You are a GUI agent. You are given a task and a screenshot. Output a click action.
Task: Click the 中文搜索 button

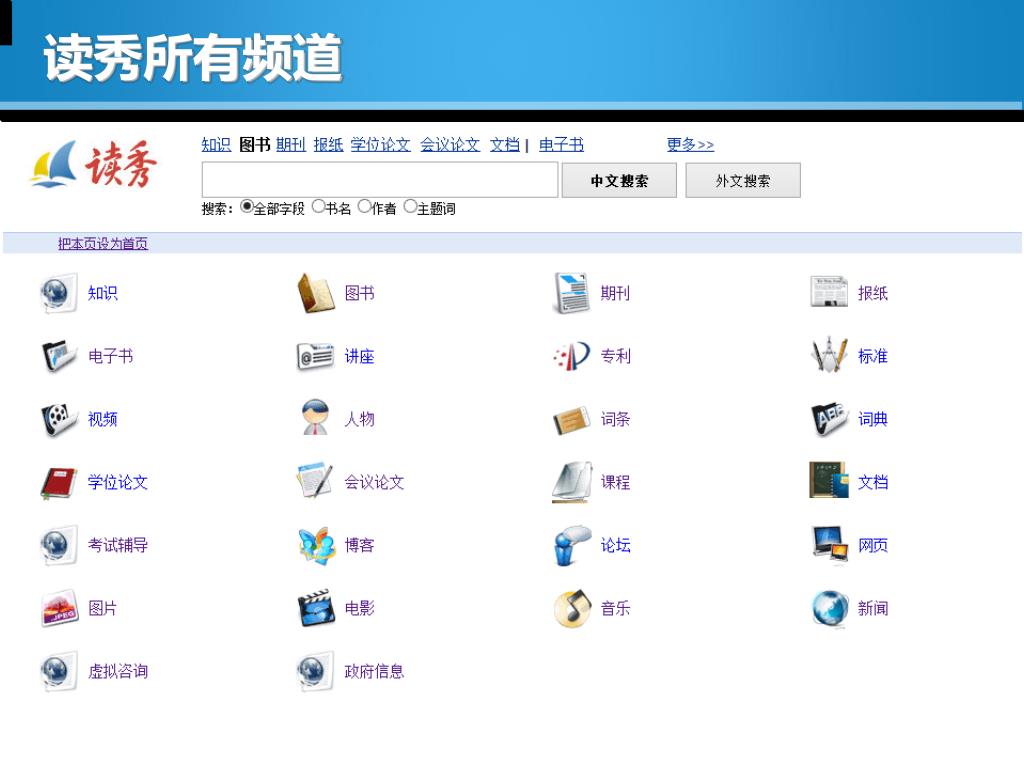point(619,180)
